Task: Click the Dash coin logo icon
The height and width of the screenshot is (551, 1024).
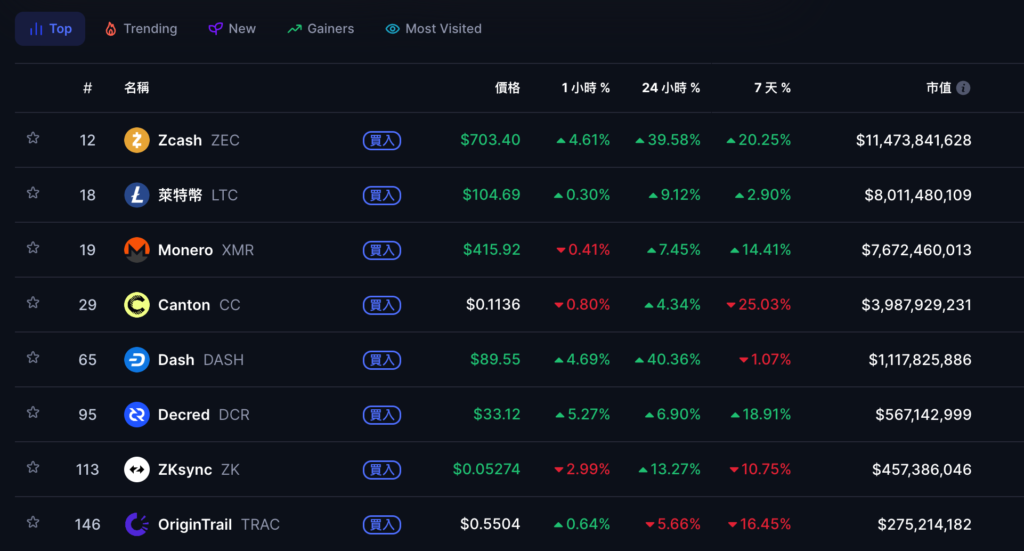Action: [137, 360]
